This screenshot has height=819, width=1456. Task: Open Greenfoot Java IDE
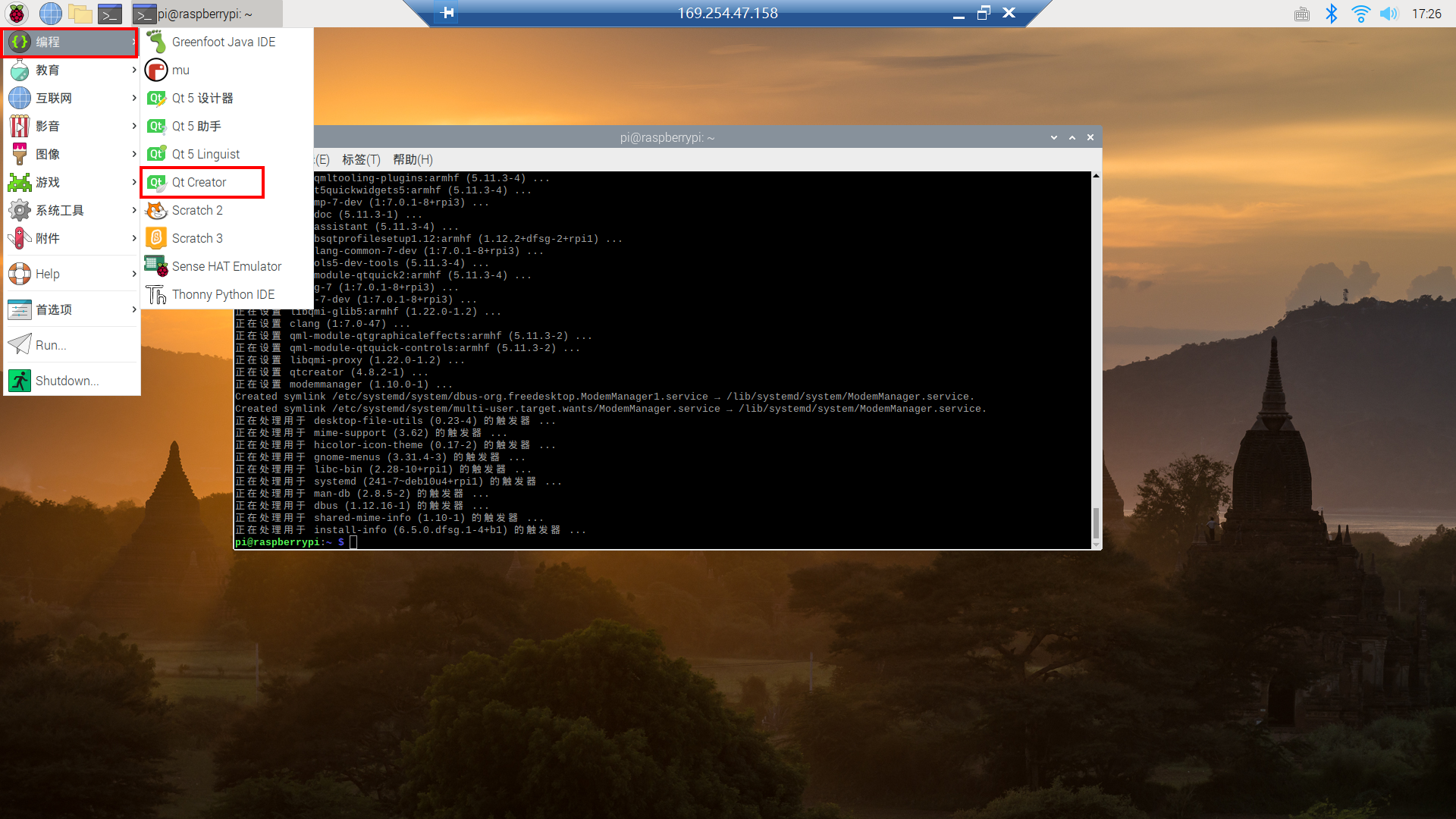[x=223, y=42]
